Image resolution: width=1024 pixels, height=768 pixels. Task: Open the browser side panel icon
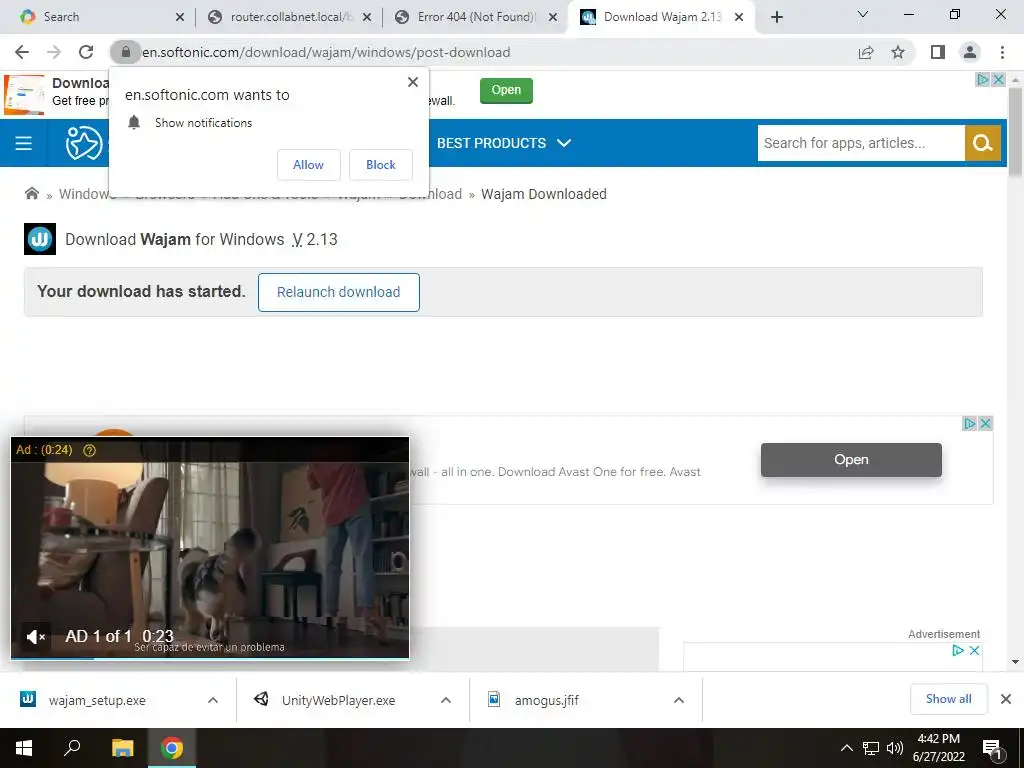(938, 52)
